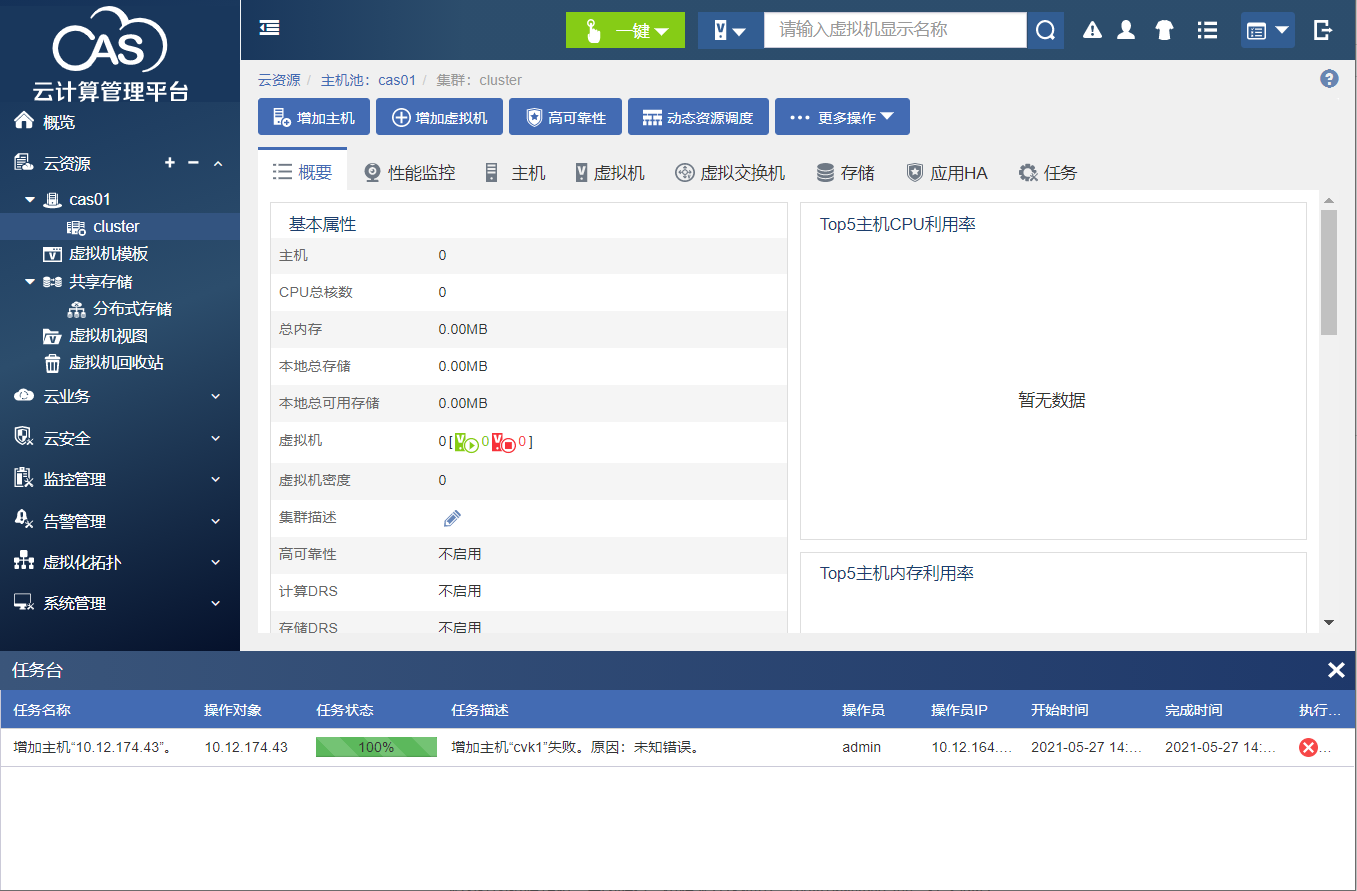Viewport: 1357px width, 891px height.
Task: Click the minus icon beside 云资源
Action: [x=194, y=163]
